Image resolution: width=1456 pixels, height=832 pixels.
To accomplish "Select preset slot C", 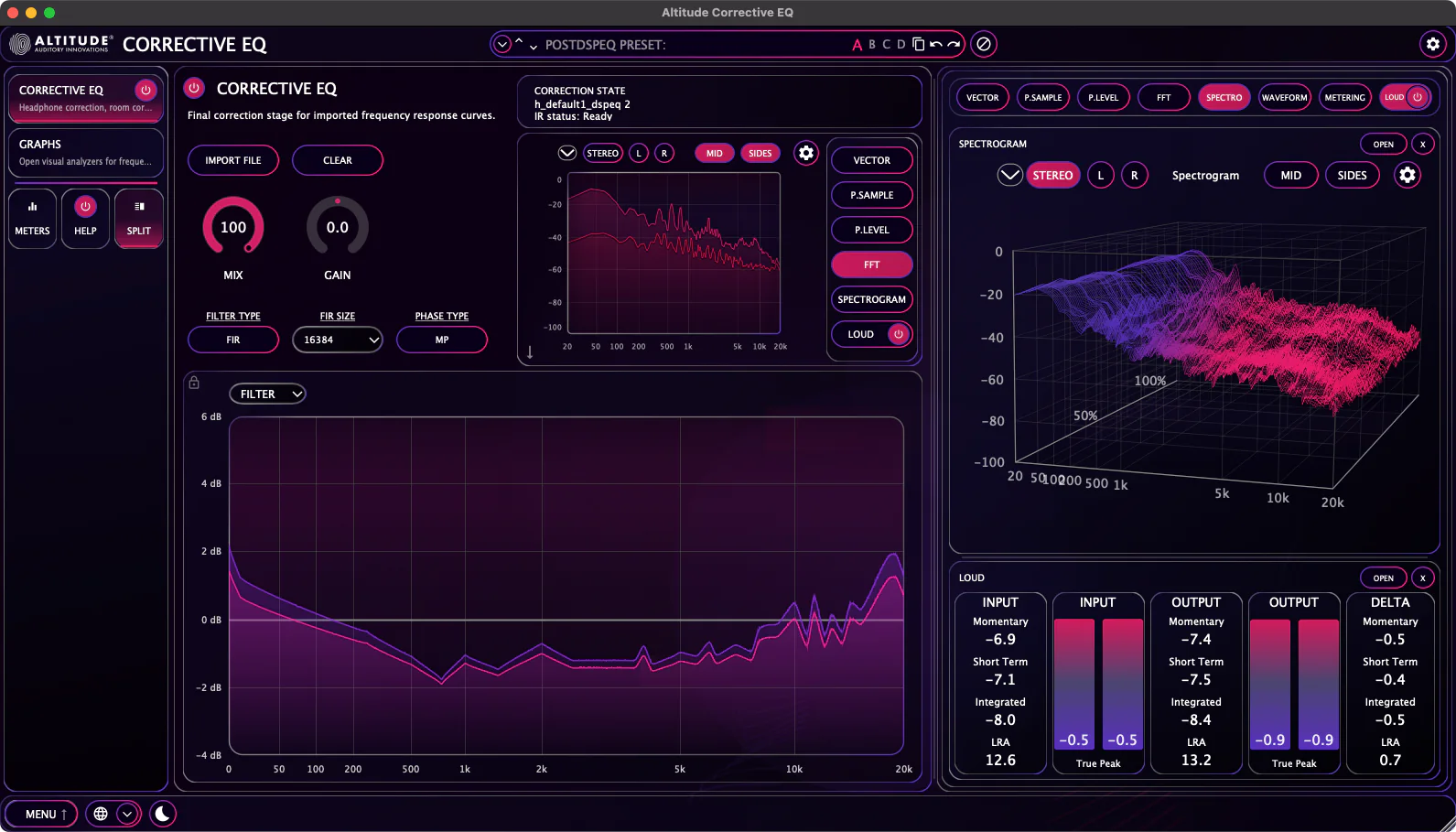I will pyautogui.click(x=887, y=44).
